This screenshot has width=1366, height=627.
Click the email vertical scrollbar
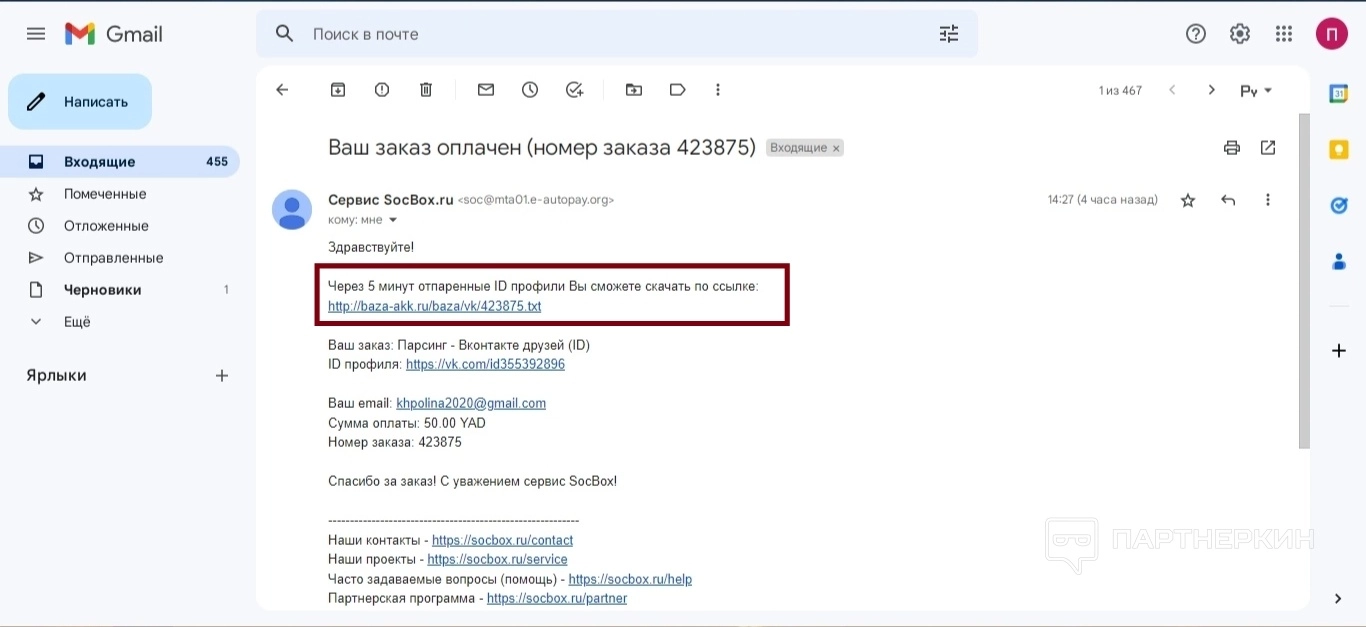pyautogui.click(x=1304, y=280)
